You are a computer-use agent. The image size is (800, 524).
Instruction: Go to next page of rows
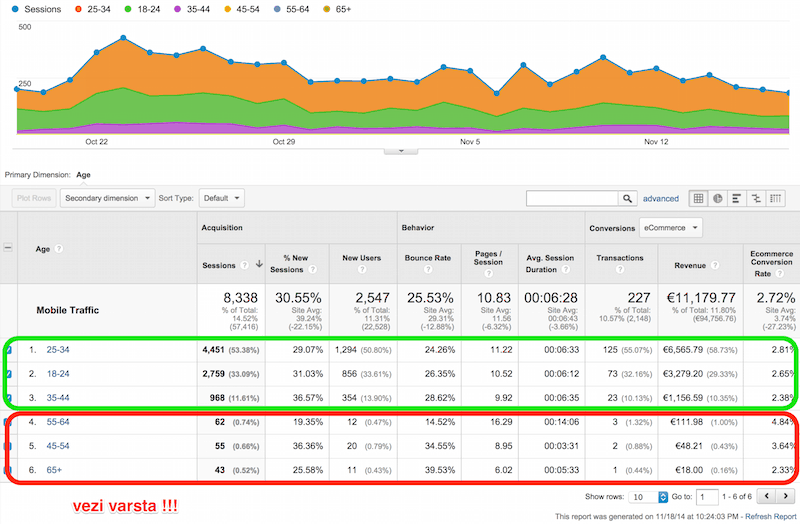786,496
